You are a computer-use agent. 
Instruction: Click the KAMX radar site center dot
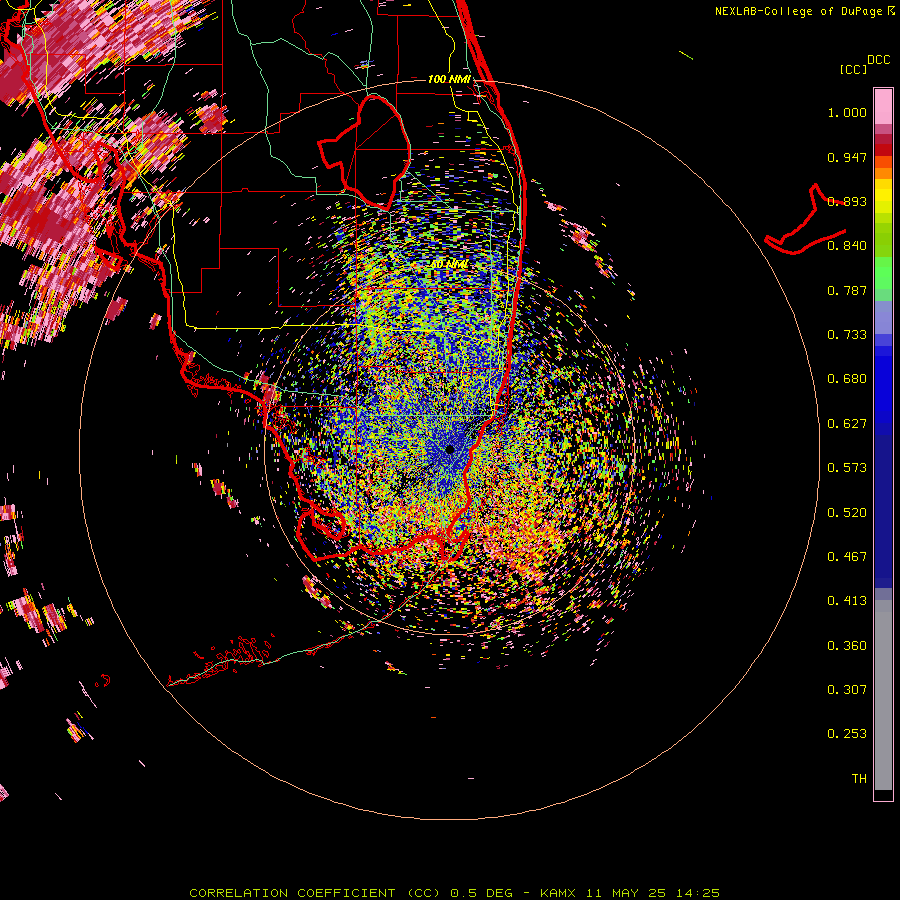tap(450, 449)
